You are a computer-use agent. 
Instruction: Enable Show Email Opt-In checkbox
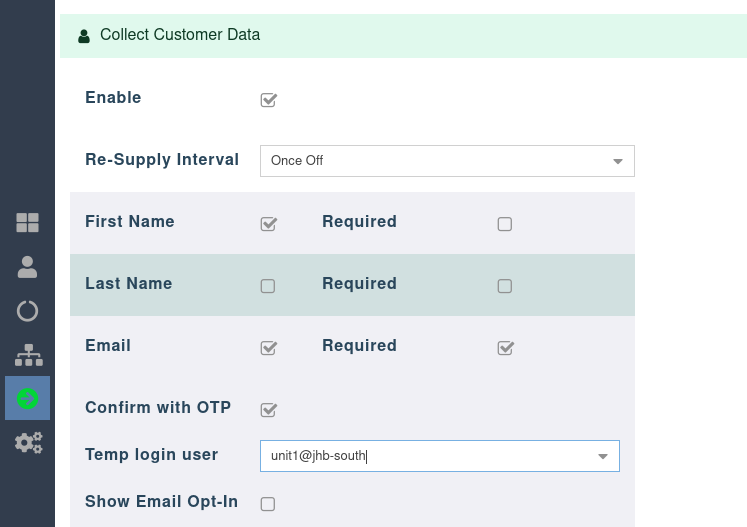point(268,504)
